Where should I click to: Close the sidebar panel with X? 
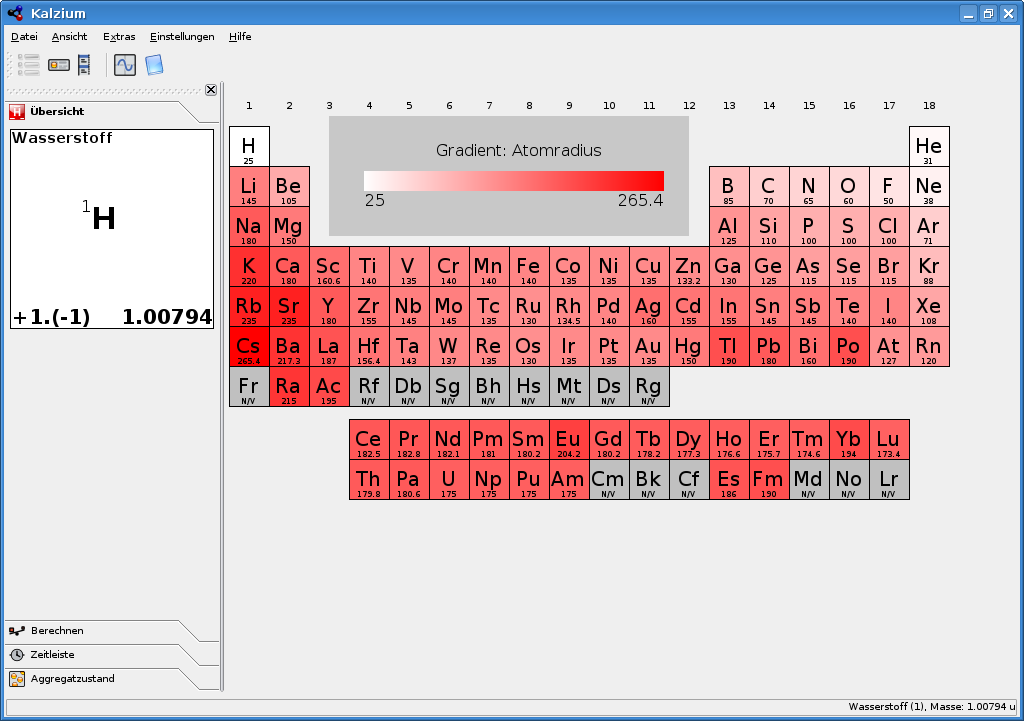click(x=211, y=89)
